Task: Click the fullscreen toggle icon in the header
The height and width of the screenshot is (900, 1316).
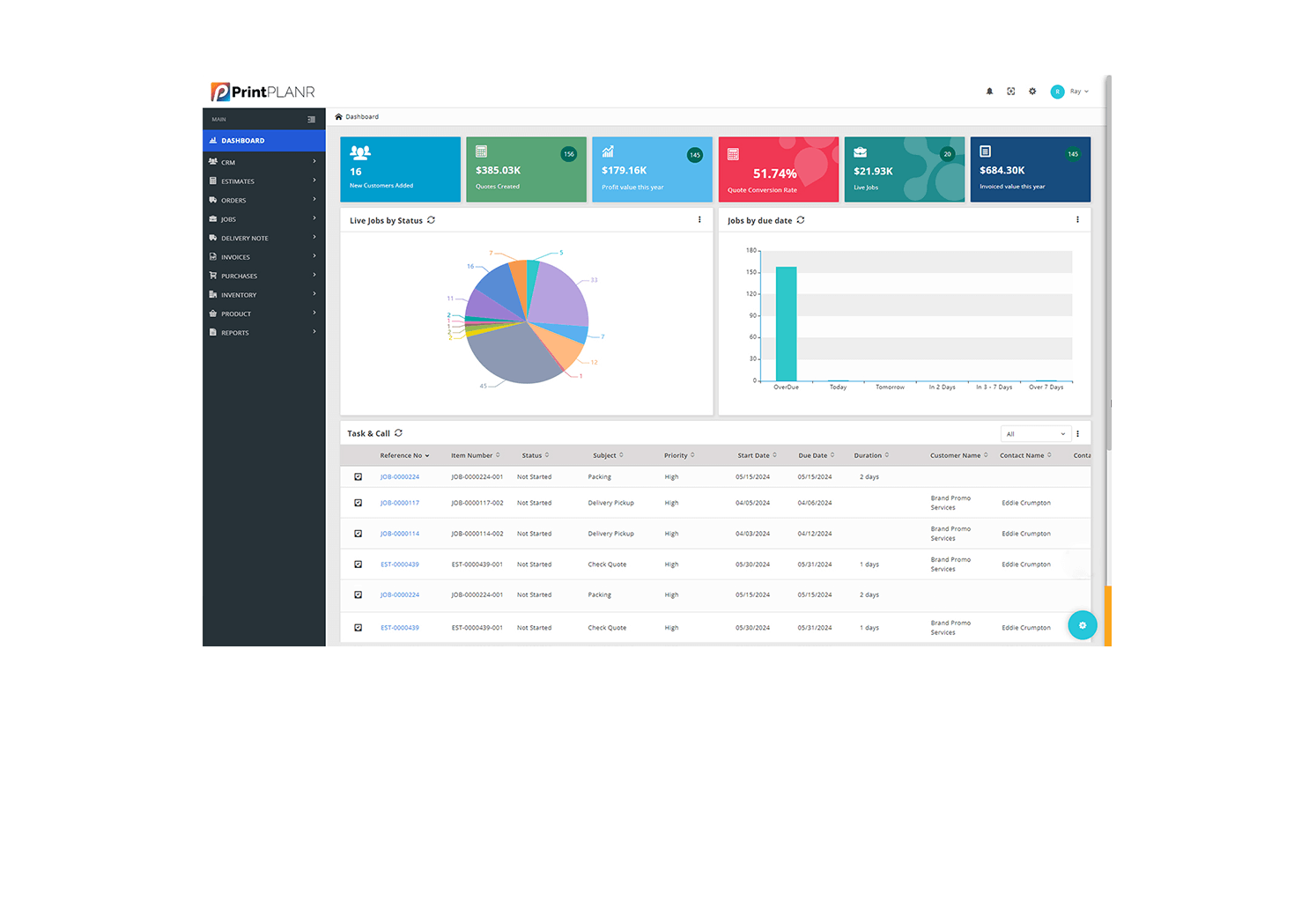Action: (1010, 91)
